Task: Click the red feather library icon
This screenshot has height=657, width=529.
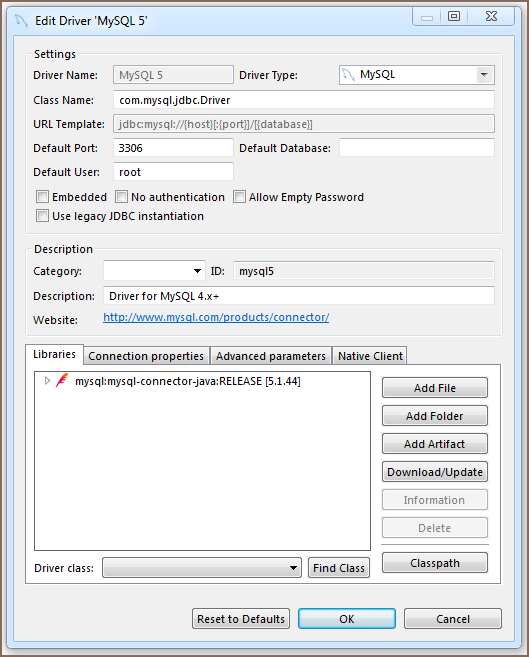Action: [62, 380]
